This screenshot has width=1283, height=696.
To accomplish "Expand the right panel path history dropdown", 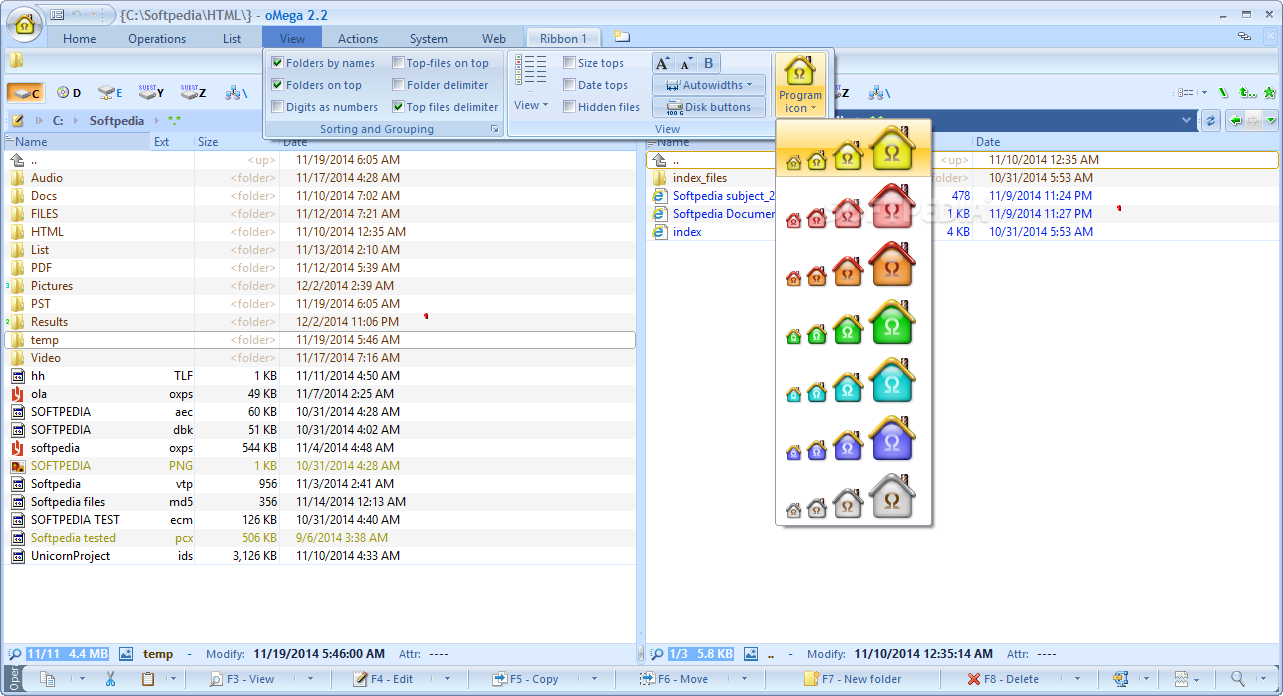I will click(1188, 120).
